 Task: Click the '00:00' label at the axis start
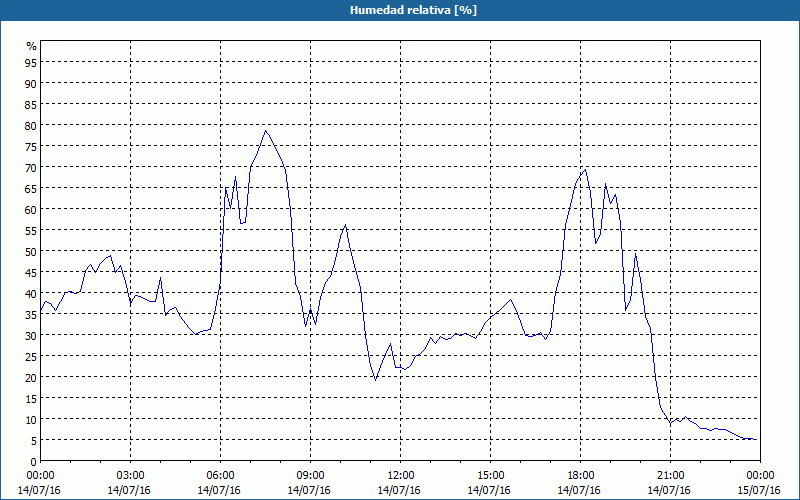(x=40, y=476)
